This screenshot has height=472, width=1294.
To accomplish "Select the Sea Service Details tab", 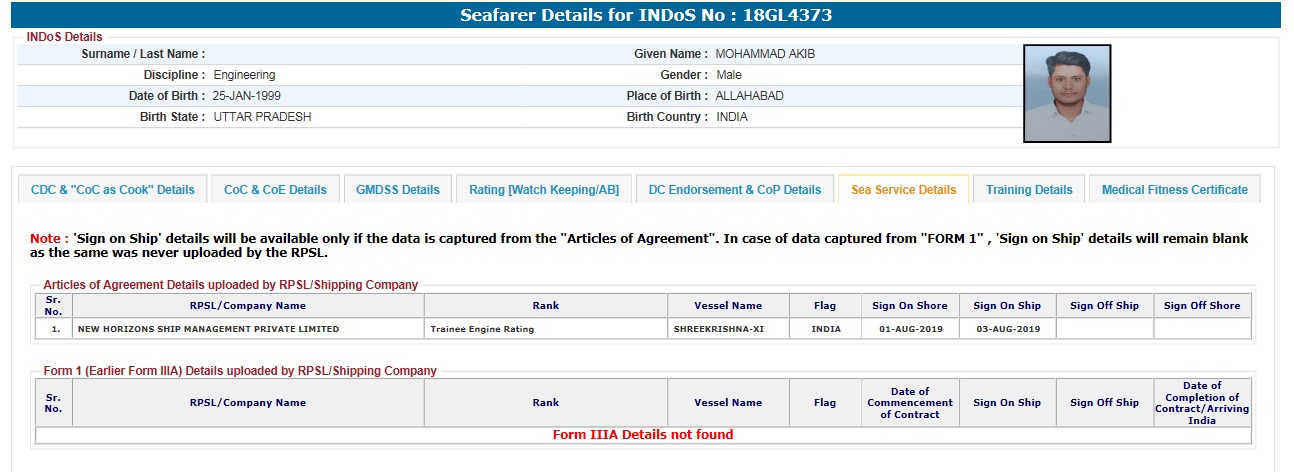I will coord(903,190).
